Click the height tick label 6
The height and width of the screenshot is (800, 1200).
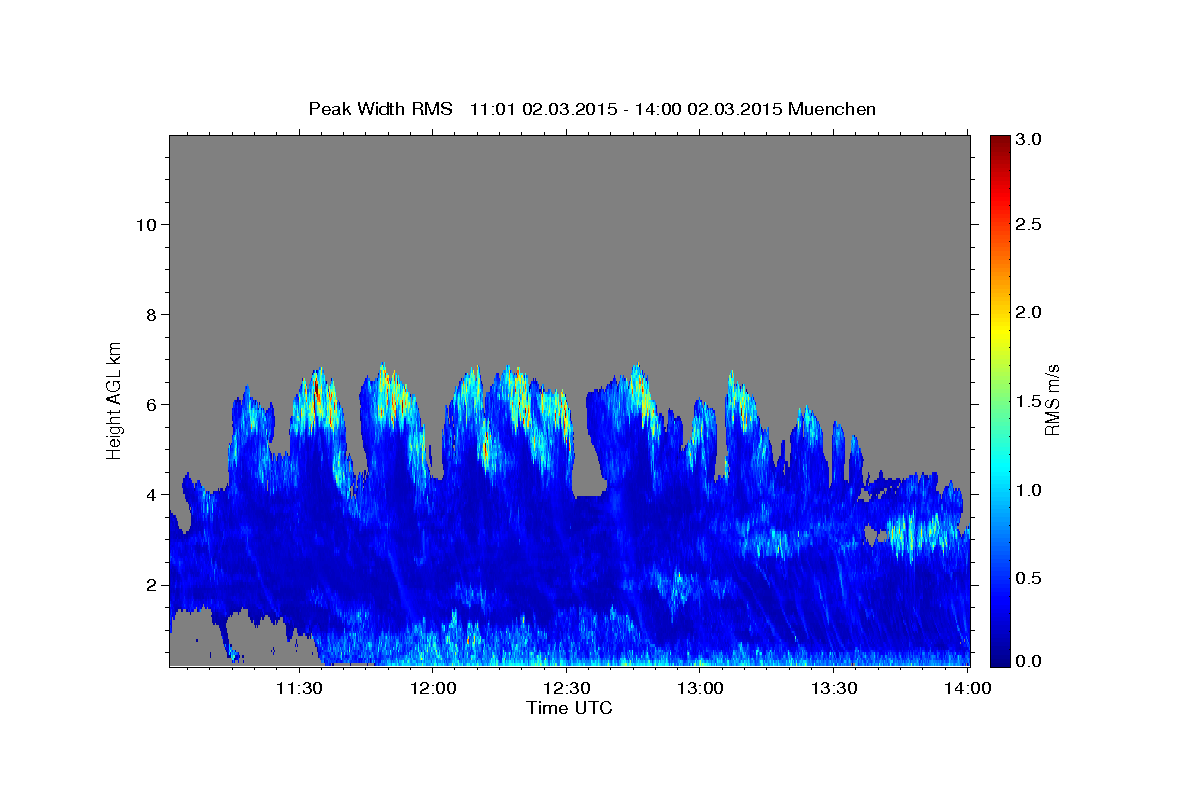pos(149,404)
